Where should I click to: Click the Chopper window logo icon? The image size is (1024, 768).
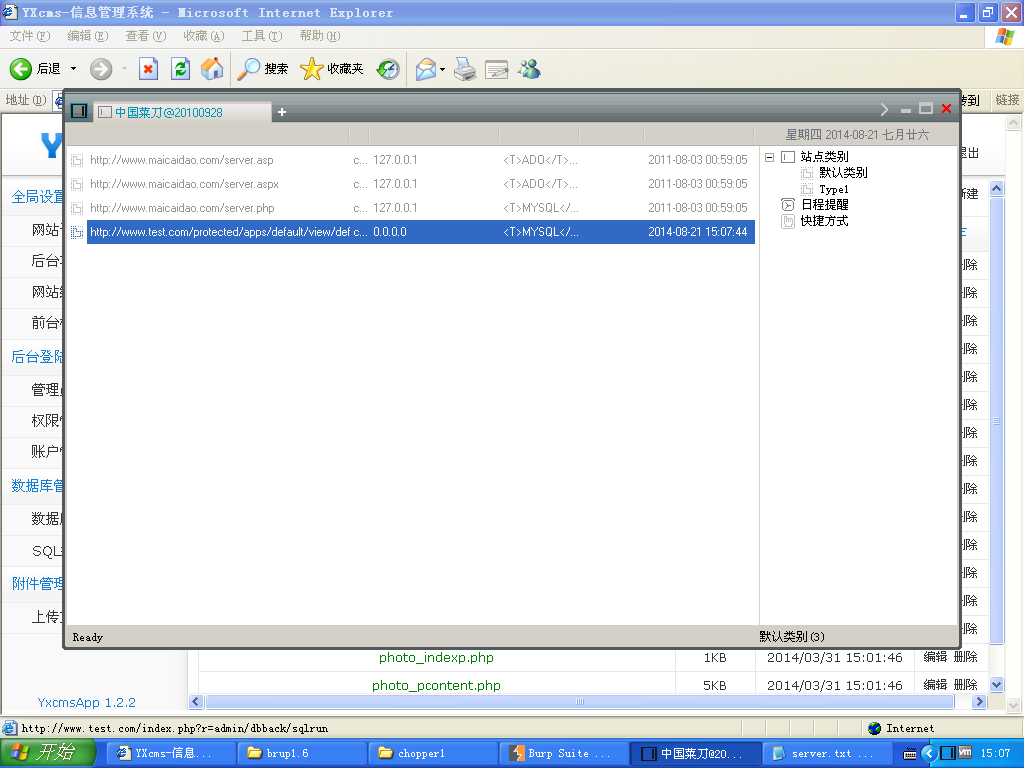[79, 111]
